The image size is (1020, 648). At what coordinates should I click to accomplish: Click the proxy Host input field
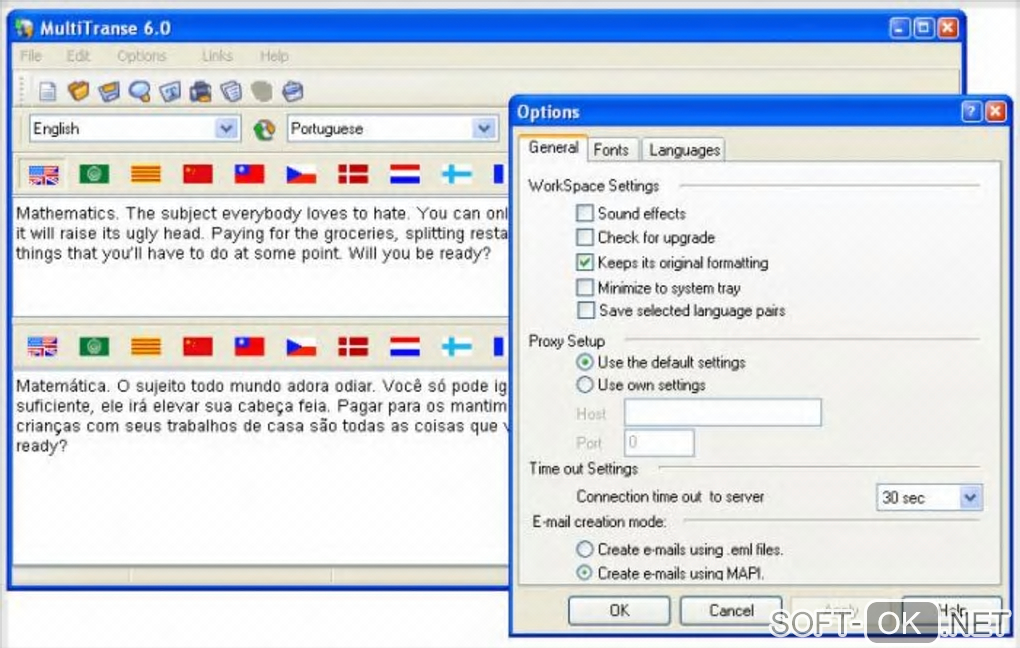pos(723,413)
